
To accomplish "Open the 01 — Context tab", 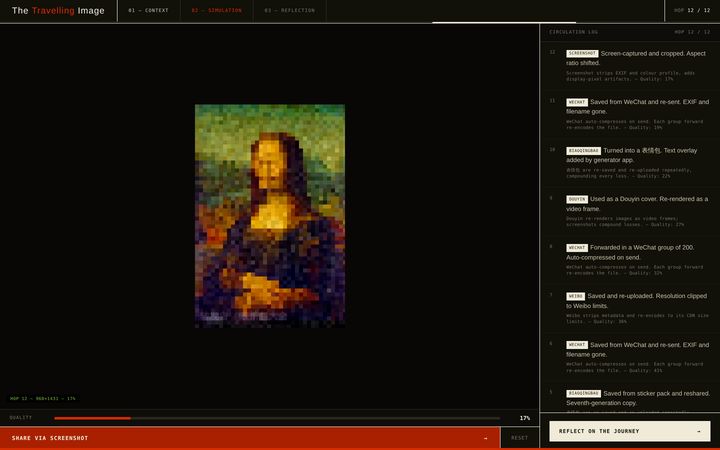I will point(148,10).
